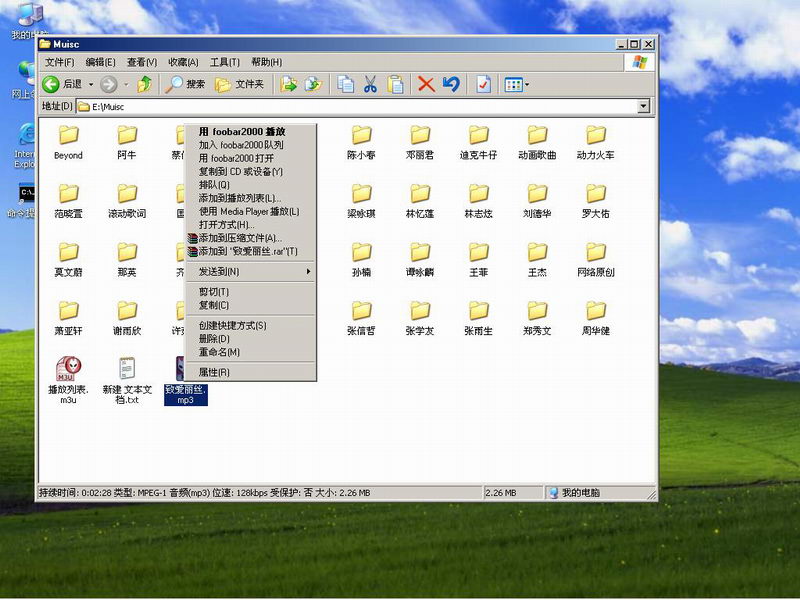Click the Cut scissors toolbar icon

(370, 84)
